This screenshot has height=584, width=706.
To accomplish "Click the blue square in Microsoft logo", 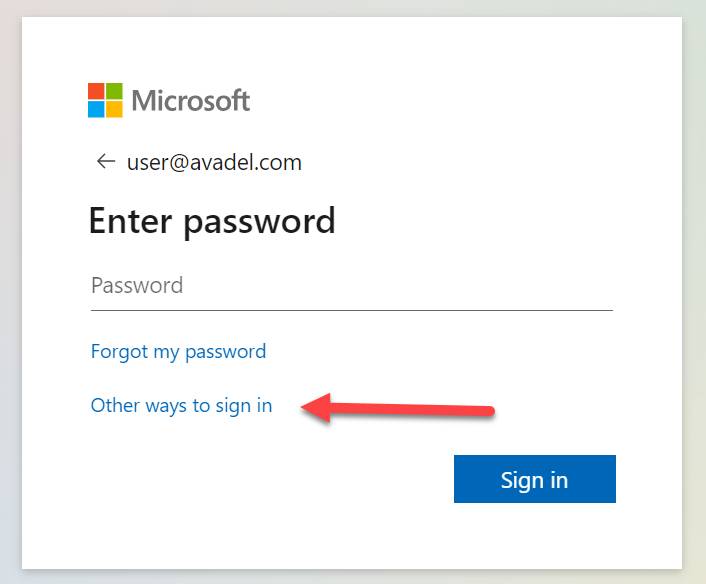I will [x=96, y=109].
